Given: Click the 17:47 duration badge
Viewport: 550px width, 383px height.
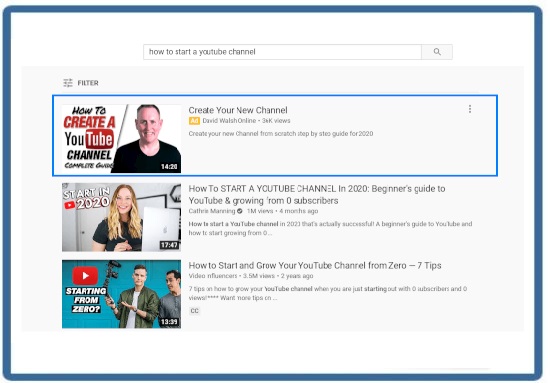Looking at the screenshot, I should pyautogui.click(x=169, y=245).
